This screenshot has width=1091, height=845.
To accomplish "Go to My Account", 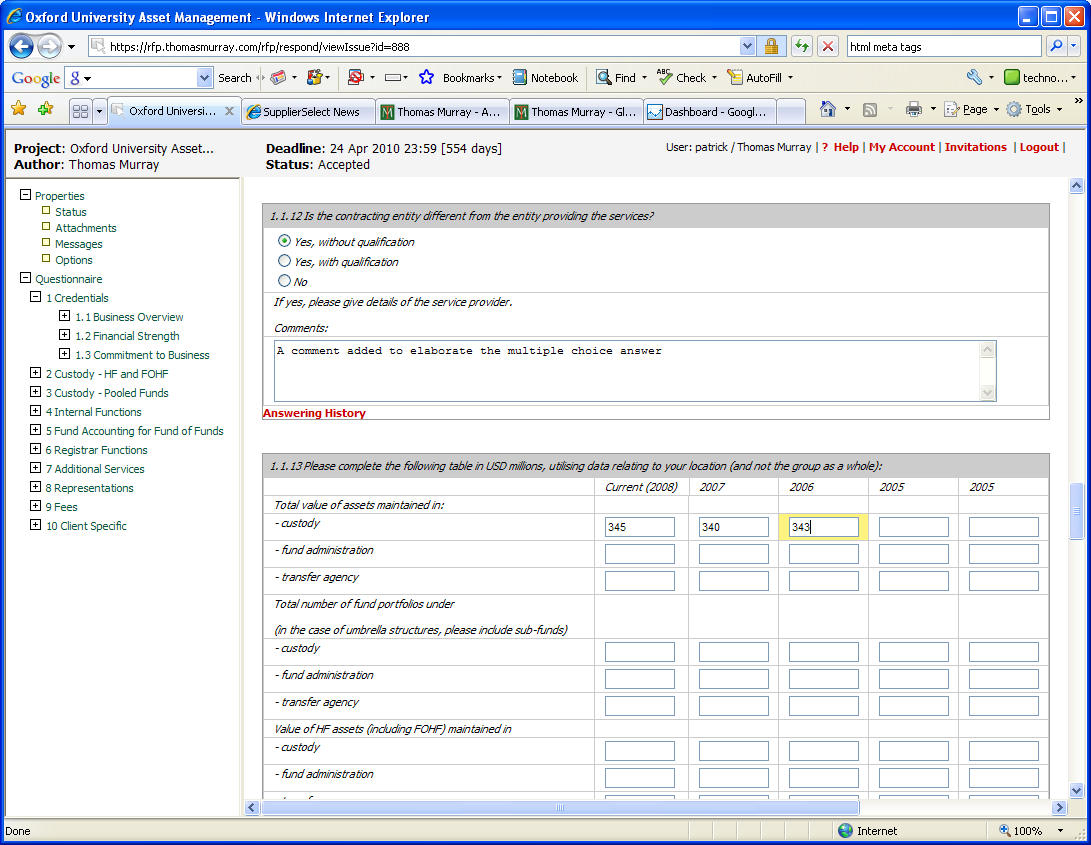I will point(902,147).
